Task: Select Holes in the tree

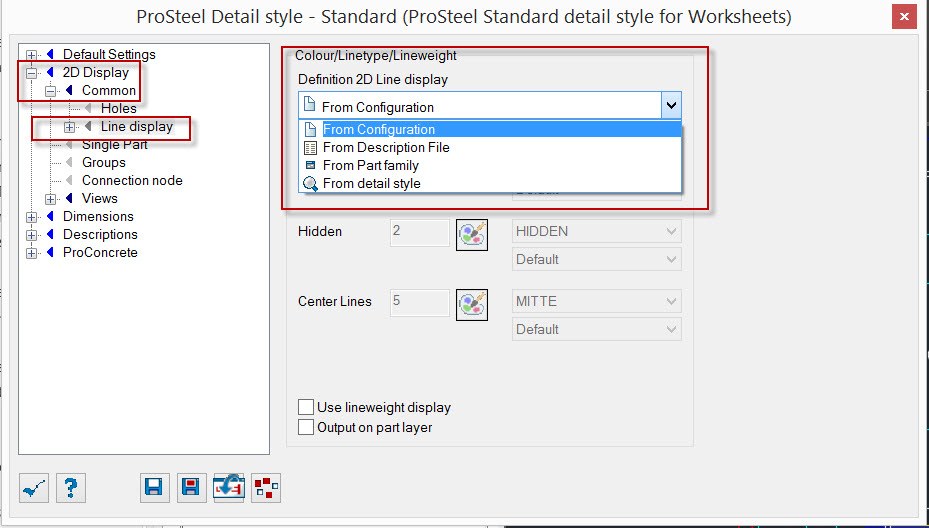Action: click(x=118, y=108)
